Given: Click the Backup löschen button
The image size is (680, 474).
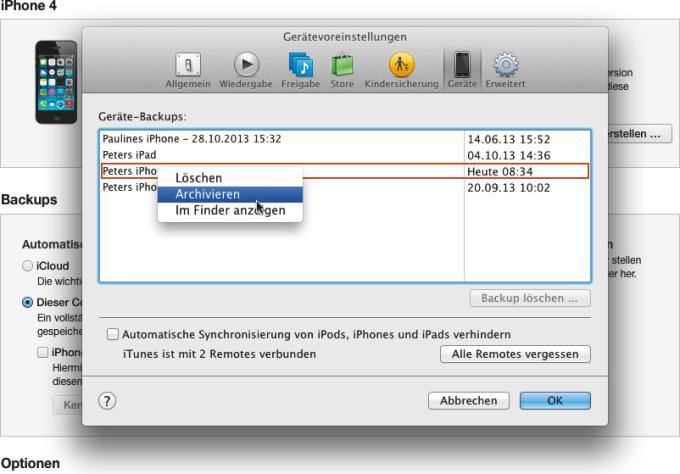Looking at the screenshot, I should 530,298.
